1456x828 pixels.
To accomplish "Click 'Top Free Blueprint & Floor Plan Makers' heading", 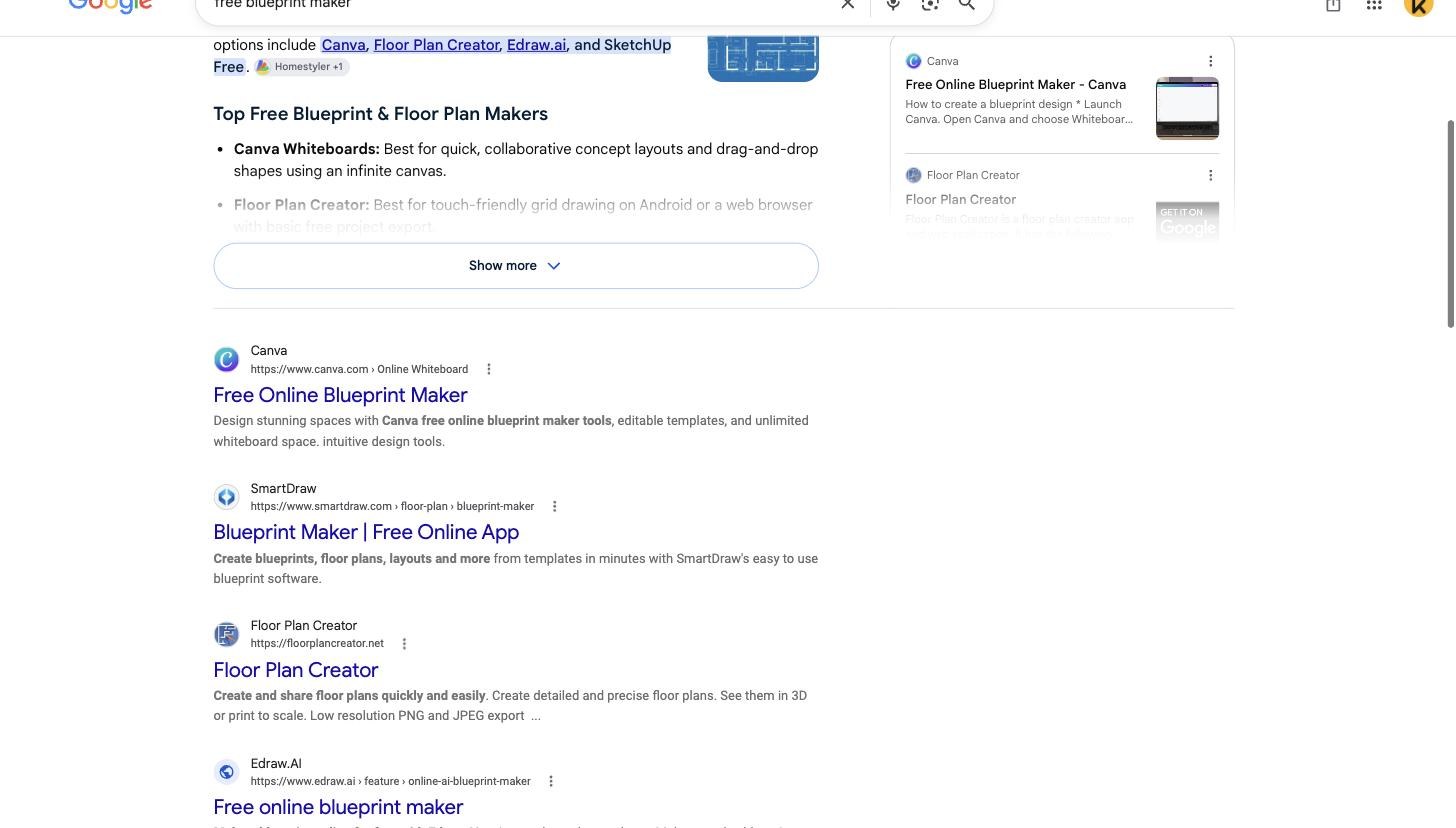I will pyautogui.click(x=380, y=114).
